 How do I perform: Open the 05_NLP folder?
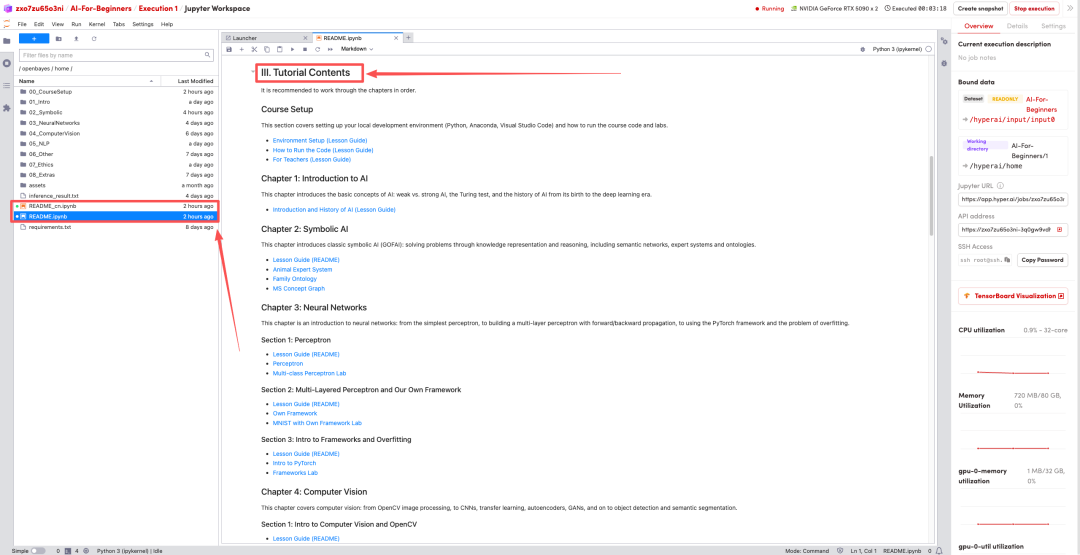click(x=116, y=143)
